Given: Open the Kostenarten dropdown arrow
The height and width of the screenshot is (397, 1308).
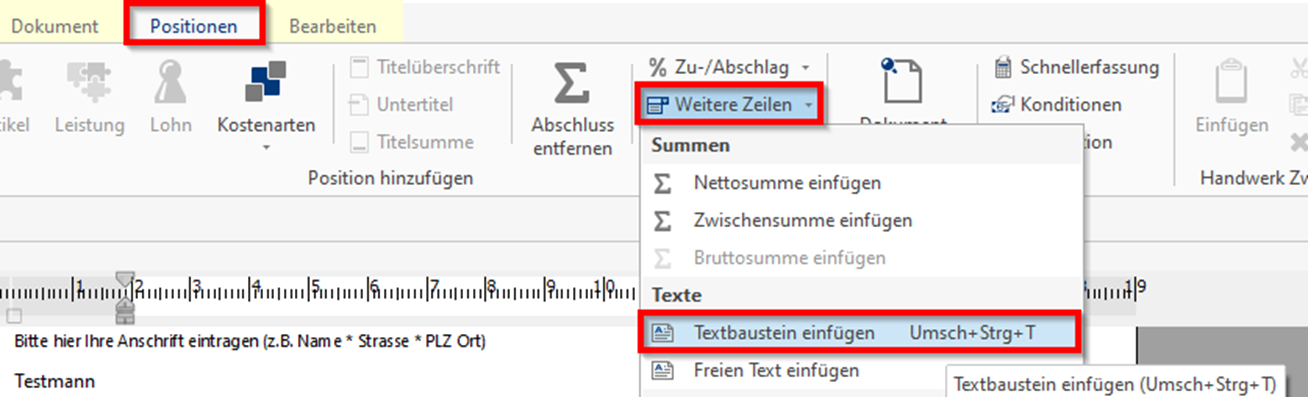Looking at the screenshot, I should pyautogui.click(x=266, y=148).
